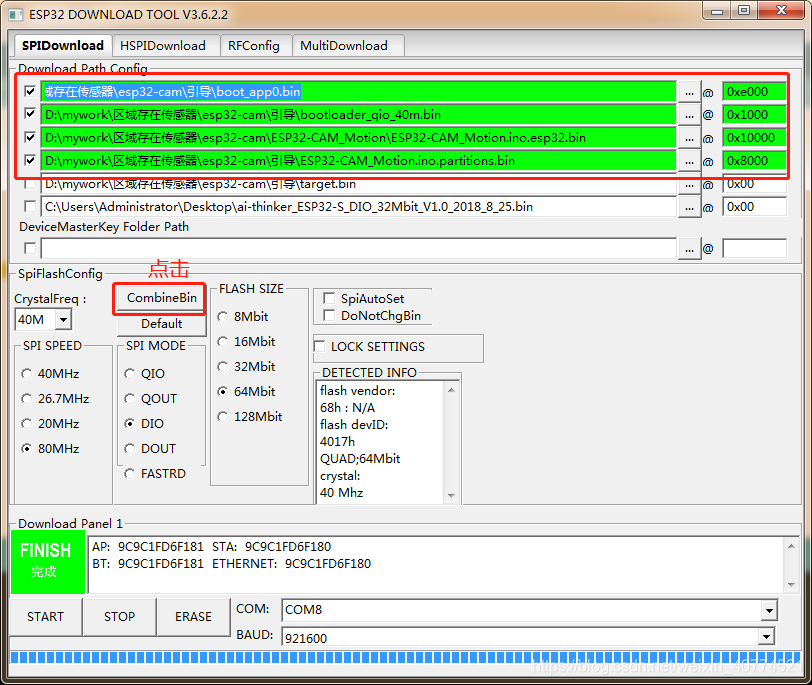Click the START button
Screen dimensions: 812x685
[46, 617]
